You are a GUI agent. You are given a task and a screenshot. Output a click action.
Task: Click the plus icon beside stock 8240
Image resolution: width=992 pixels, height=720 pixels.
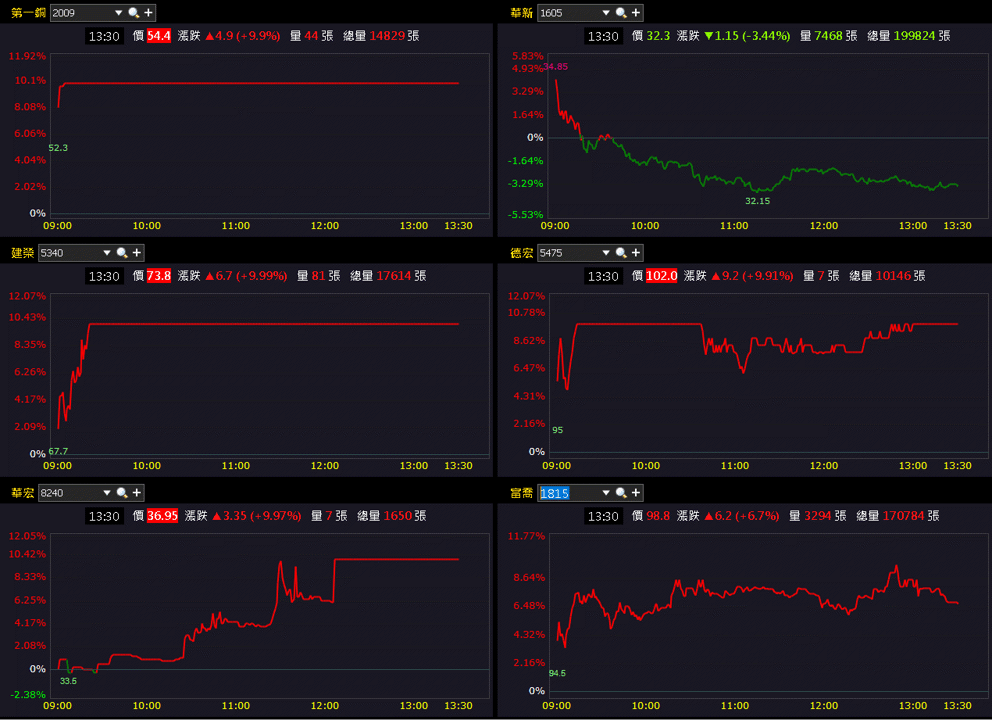137,493
